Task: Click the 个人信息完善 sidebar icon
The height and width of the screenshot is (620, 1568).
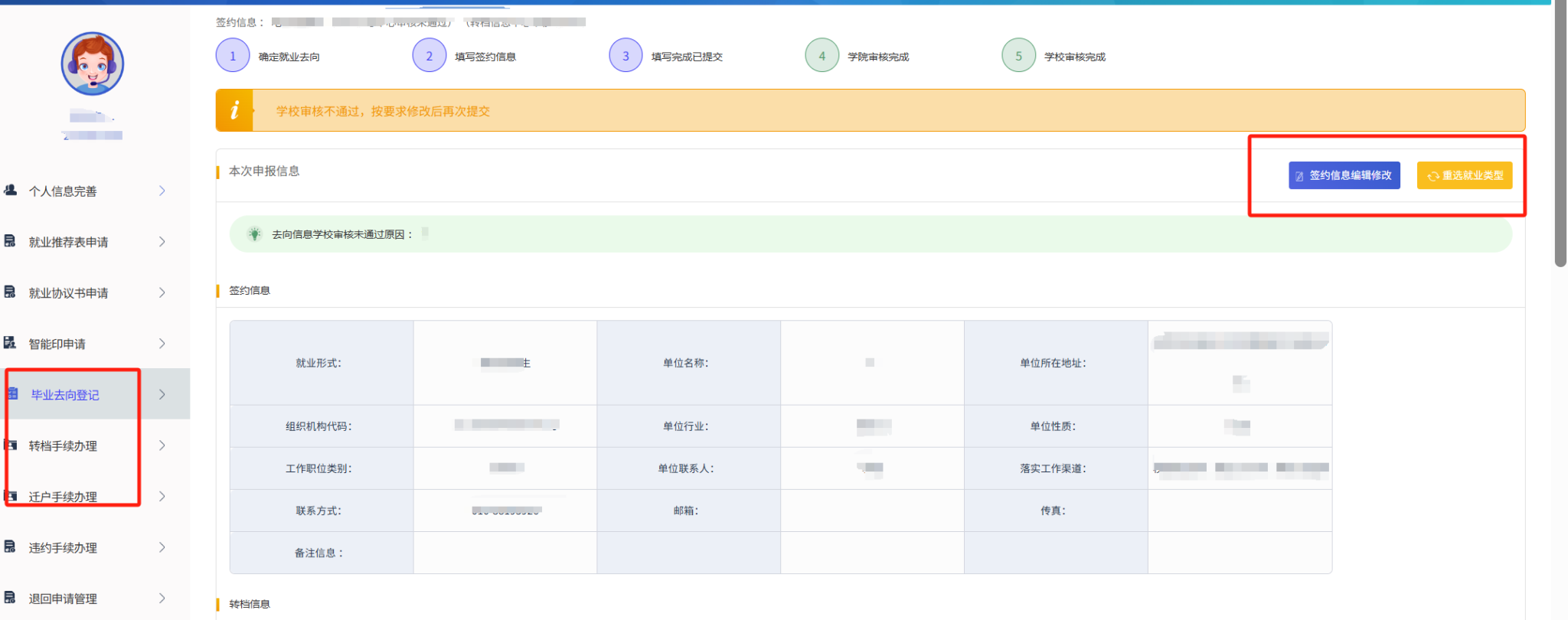Action: tap(11, 190)
